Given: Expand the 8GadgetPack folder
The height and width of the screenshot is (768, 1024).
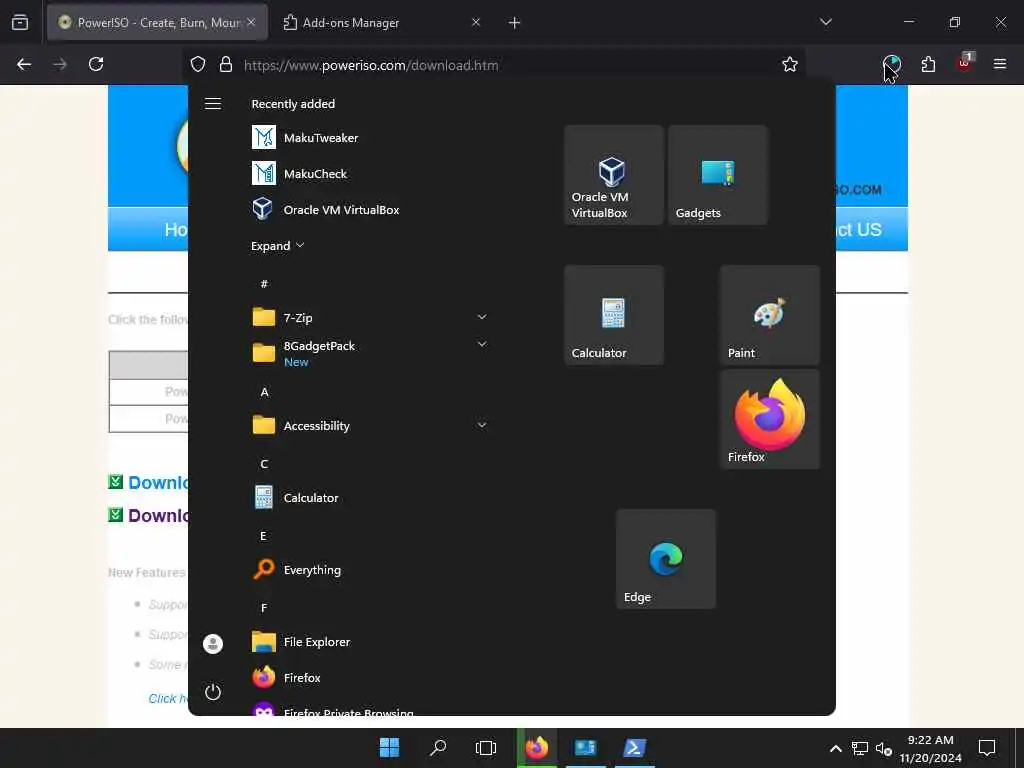Looking at the screenshot, I should coord(482,344).
